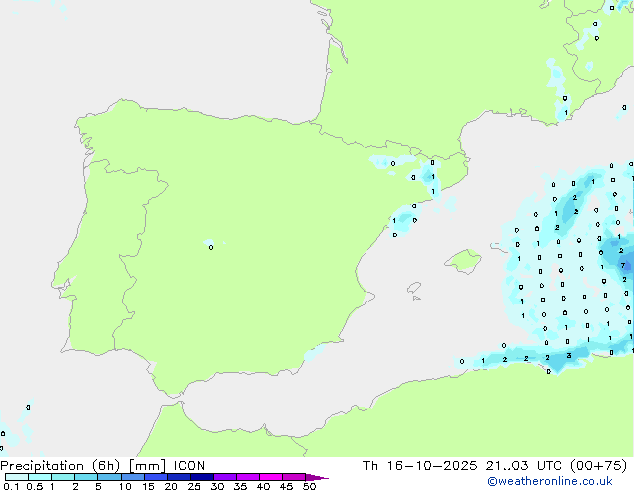
Task: Click the magenta swatch between 40 and 45
Action: tap(271, 477)
